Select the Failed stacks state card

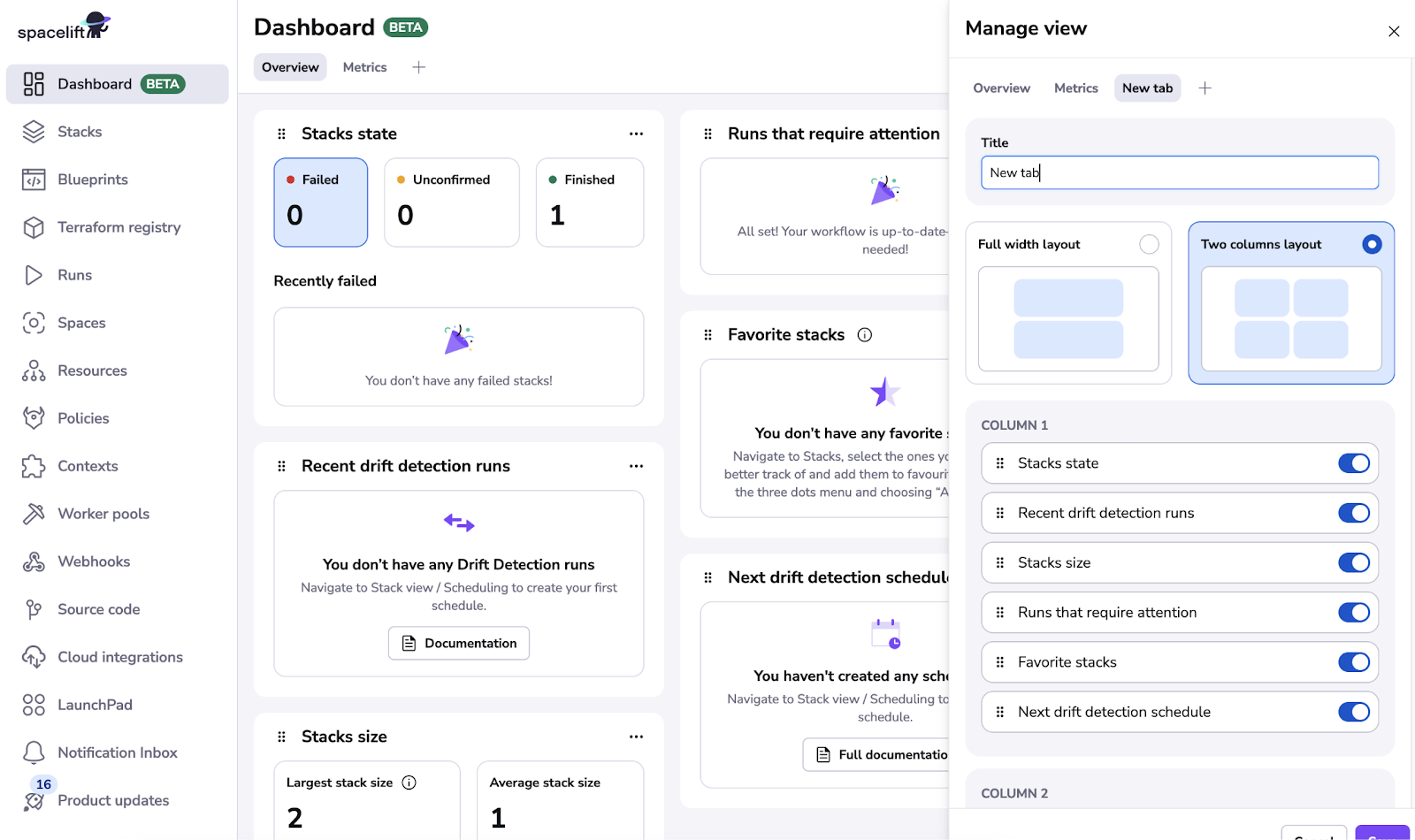click(321, 202)
